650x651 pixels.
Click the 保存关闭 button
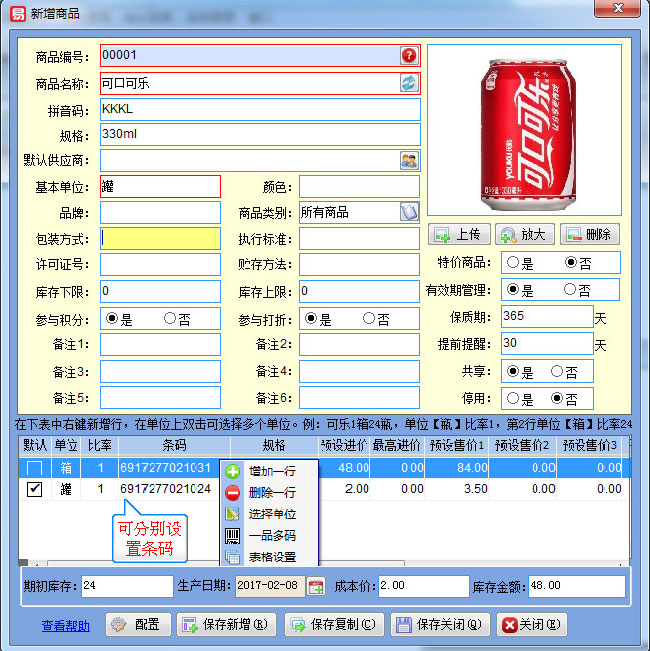437,625
